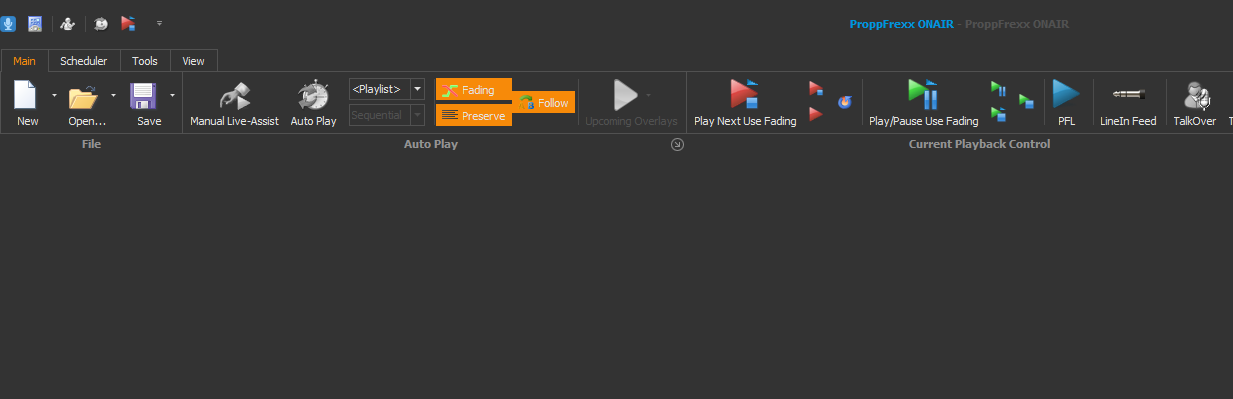Activate TalkOver microphone
The image size is (1233, 399).
1194,104
